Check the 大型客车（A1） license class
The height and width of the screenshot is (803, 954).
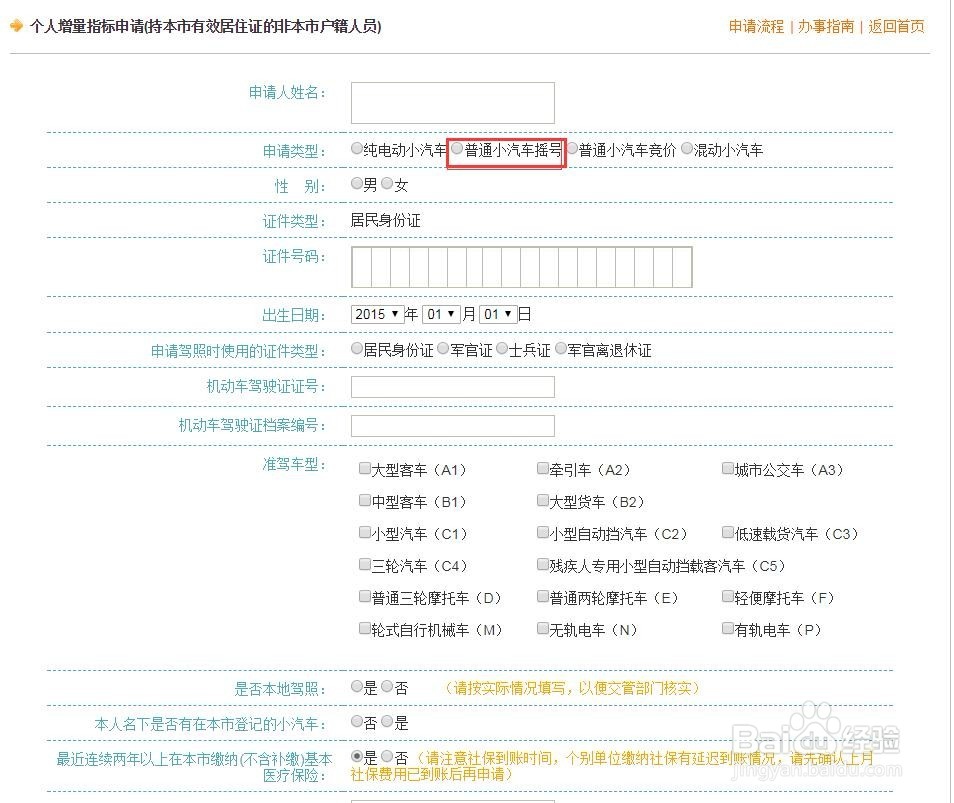click(364, 467)
